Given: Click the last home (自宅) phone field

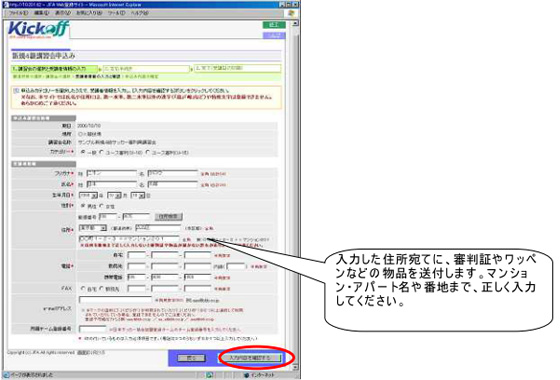Looking at the screenshot, I should [x=198, y=255].
